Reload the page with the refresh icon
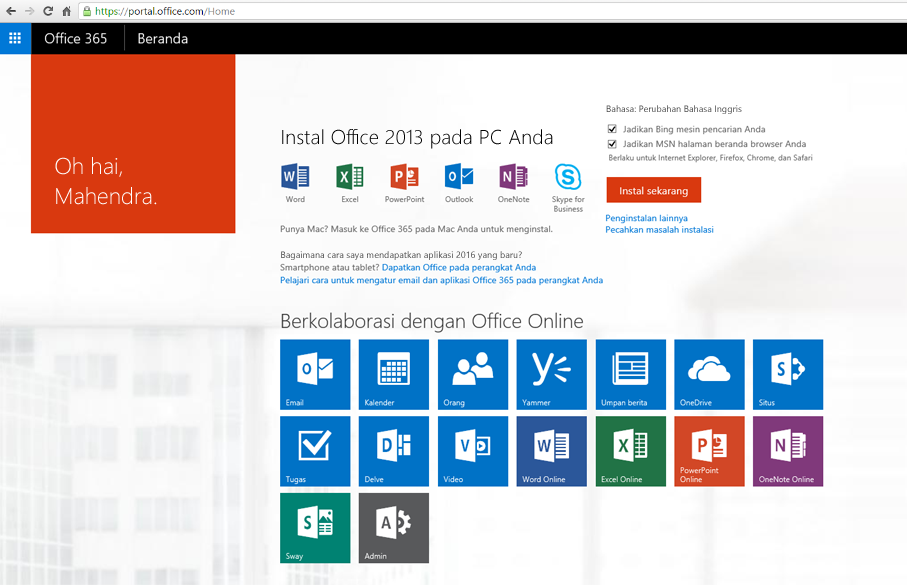The width and height of the screenshot is (907, 585). (x=48, y=11)
